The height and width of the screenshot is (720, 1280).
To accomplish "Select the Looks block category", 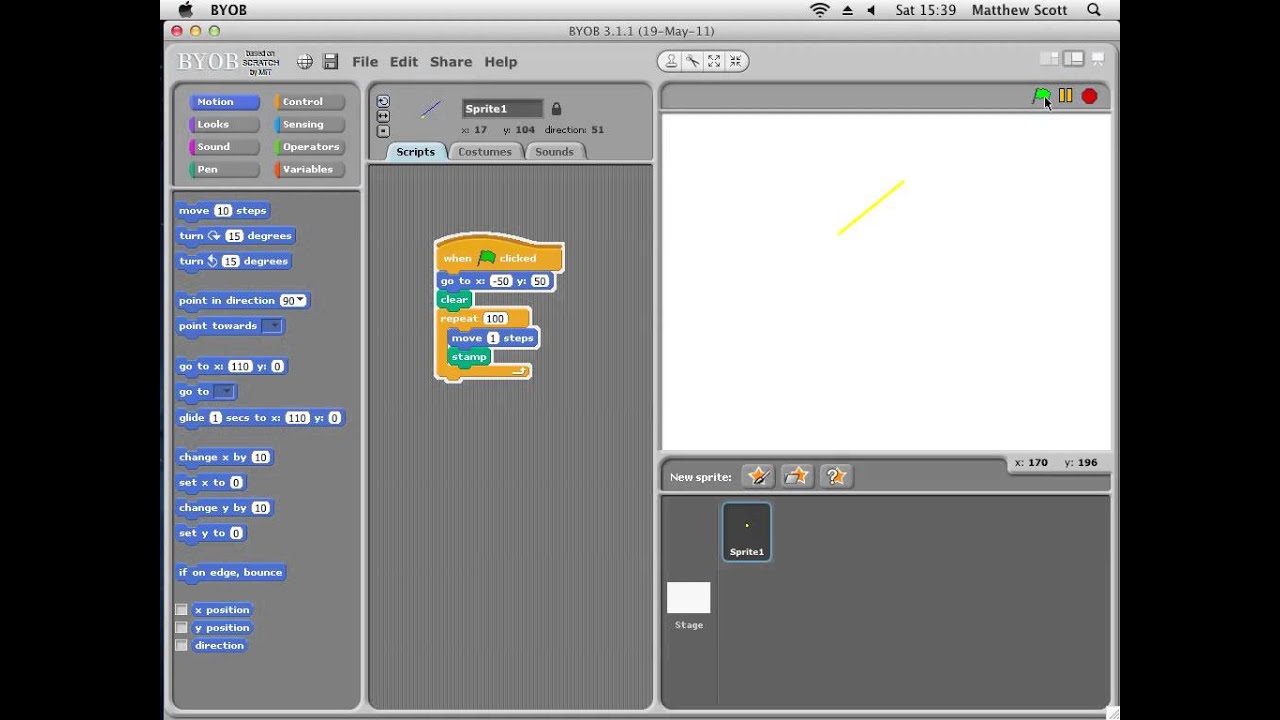I will click(x=224, y=124).
